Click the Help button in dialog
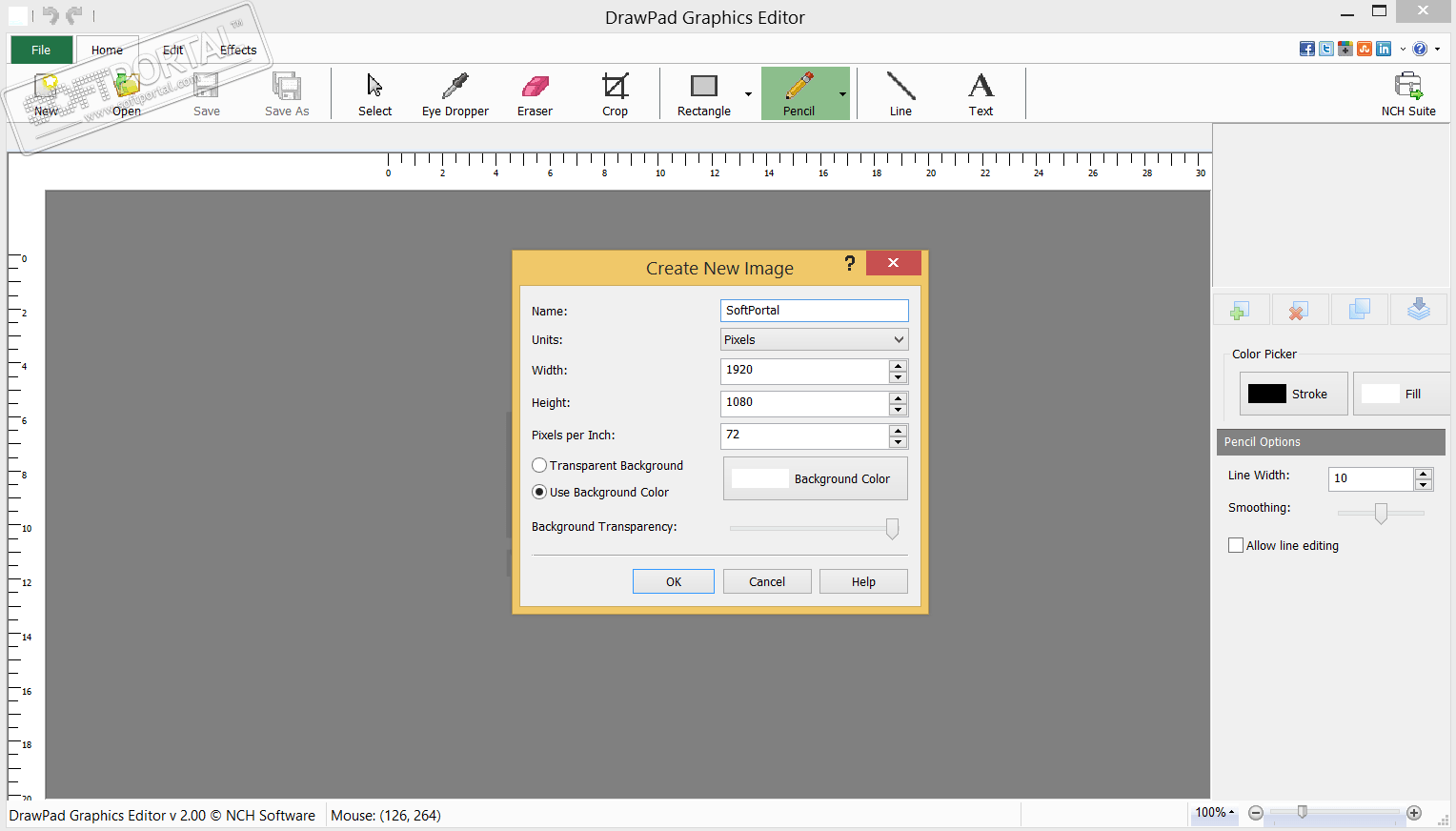This screenshot has width=1456, height=831. click(863, 581)
